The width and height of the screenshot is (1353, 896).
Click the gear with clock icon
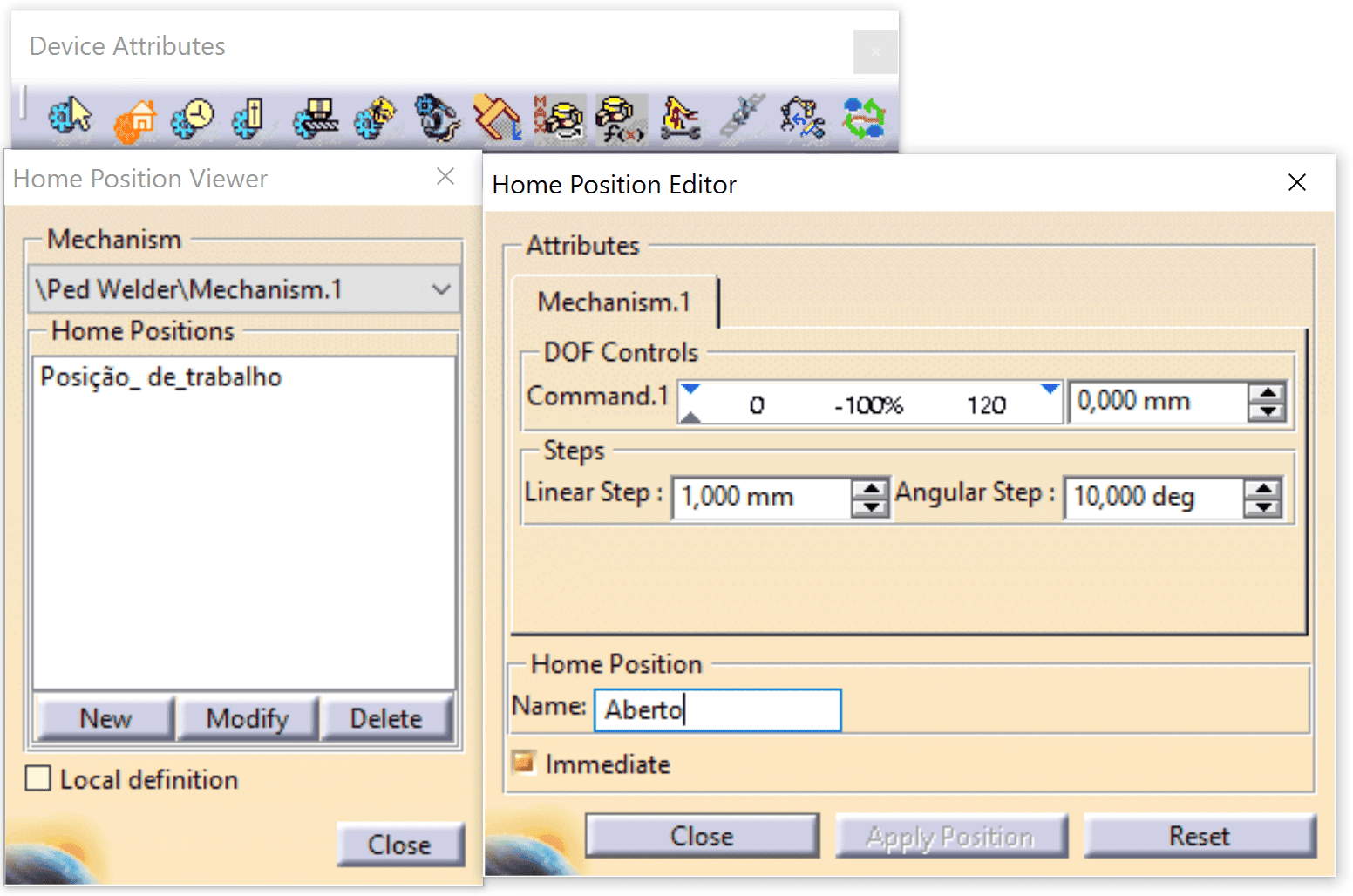(192, 119)
